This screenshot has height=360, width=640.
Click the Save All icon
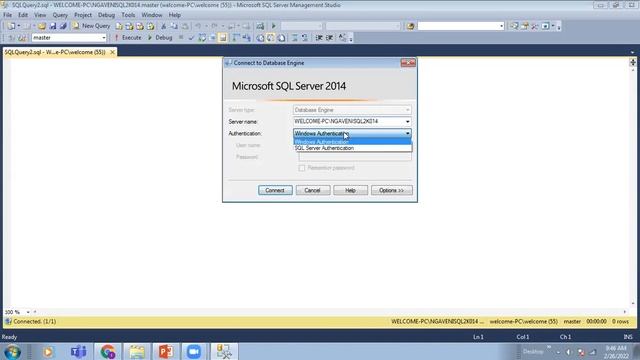click(x=63, y=26)
